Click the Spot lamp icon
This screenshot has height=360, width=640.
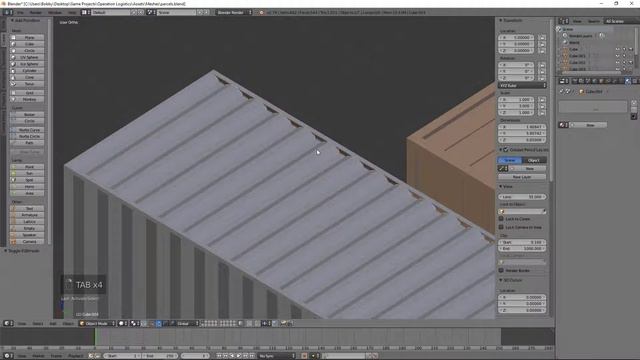(x=13, y=180)
